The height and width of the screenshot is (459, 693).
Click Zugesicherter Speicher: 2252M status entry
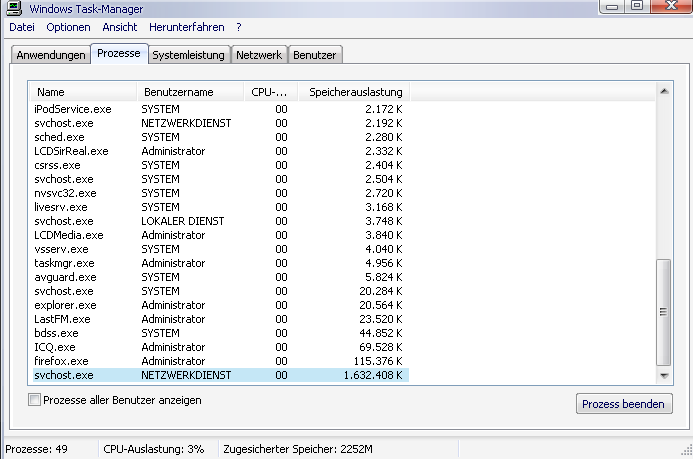tap(298, 449)
